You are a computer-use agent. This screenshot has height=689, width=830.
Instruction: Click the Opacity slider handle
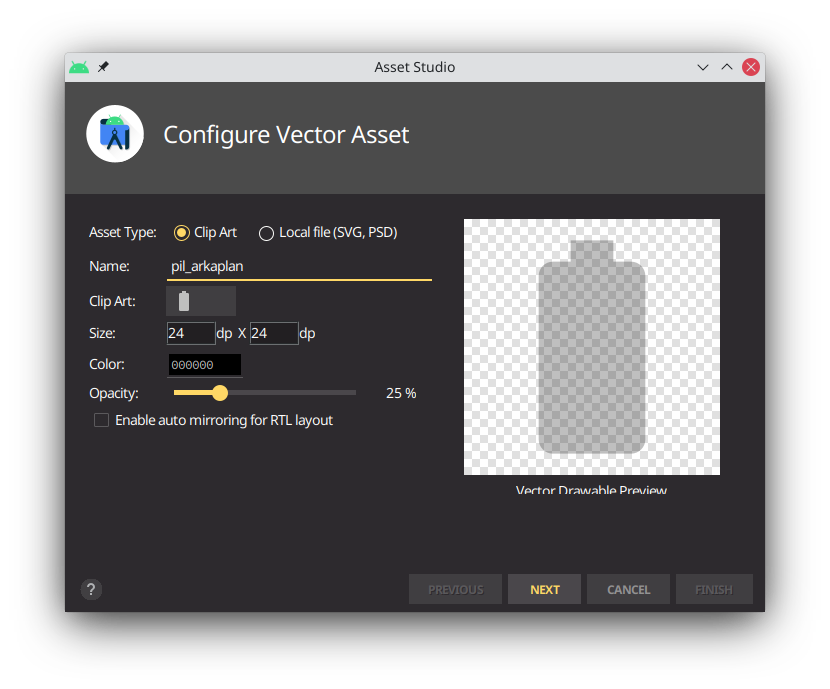pyautogui.click(x=220, y=393)
